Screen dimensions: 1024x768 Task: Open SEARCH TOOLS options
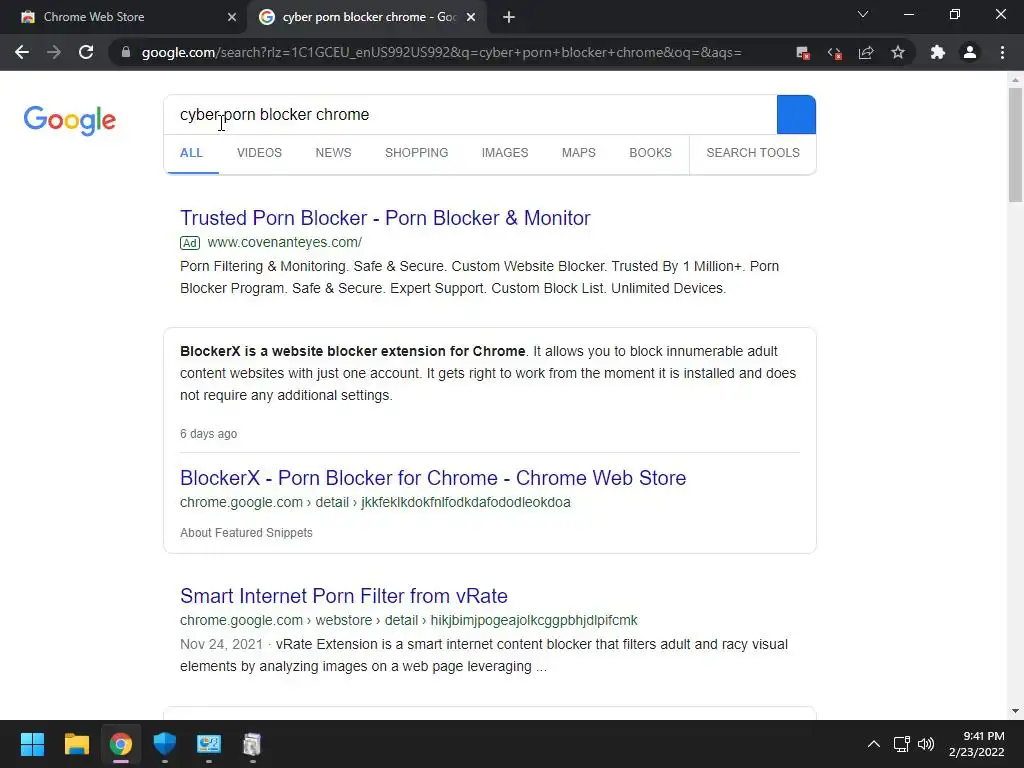(x=753, y=153)
